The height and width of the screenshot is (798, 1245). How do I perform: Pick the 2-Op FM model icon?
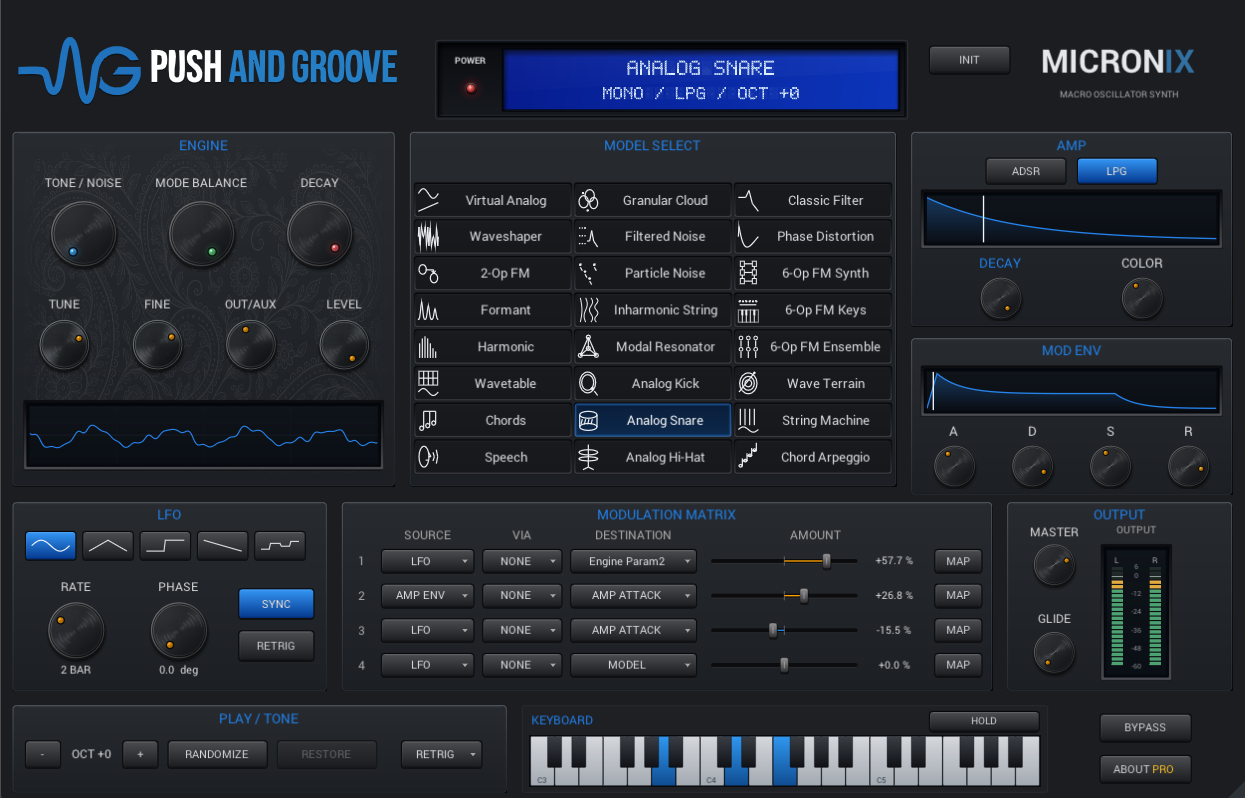428,273
